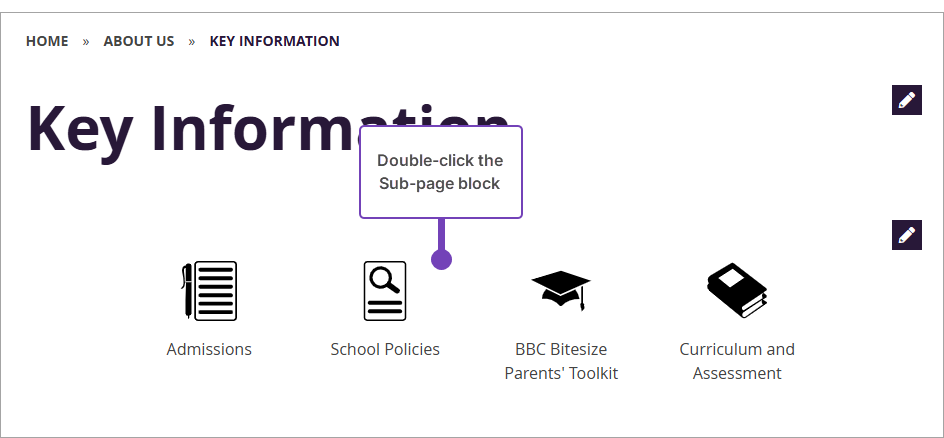Click the Key Information page heading
The image size is (944, 438).
tap(190, 130)
